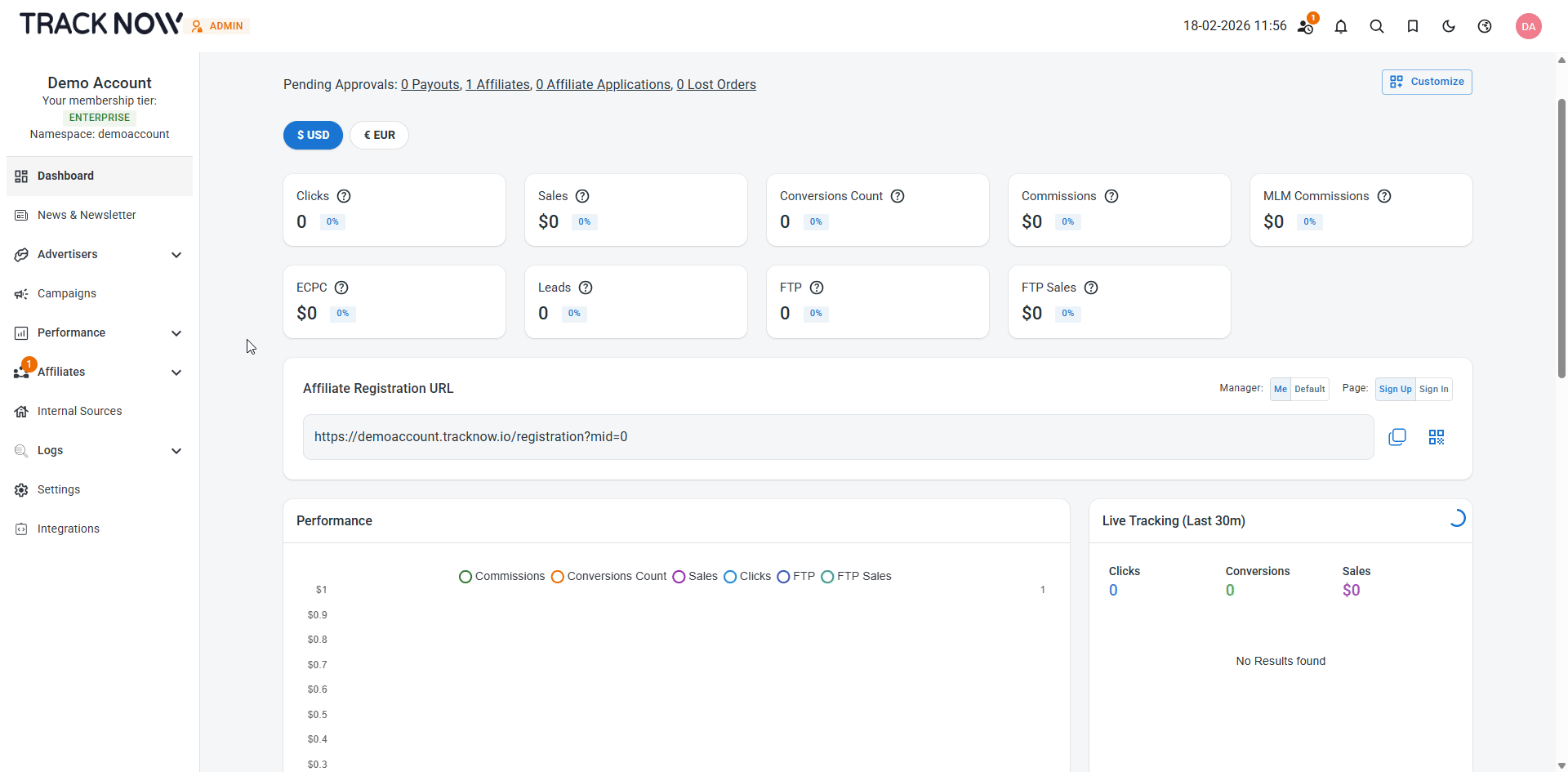Click help icon beside MLM Commissions
Viewport: 1568px width, 772px height.
pyautogui.click(x=1384, y=196)
